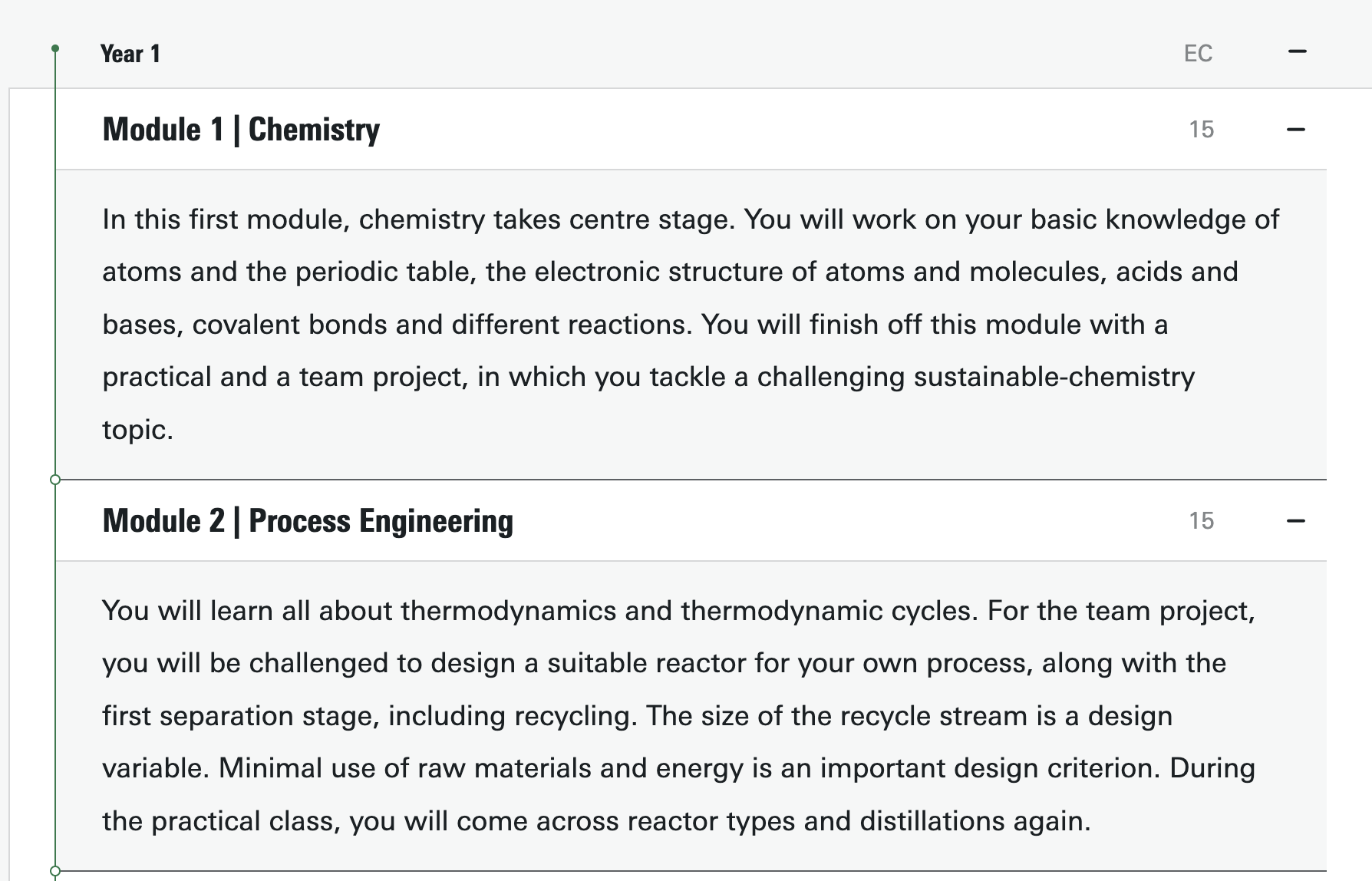Image resolution: width=1372 pixels, height=881 pixels.
Task: Click the green vertical timeline line
Action: (x=55, y=269)
